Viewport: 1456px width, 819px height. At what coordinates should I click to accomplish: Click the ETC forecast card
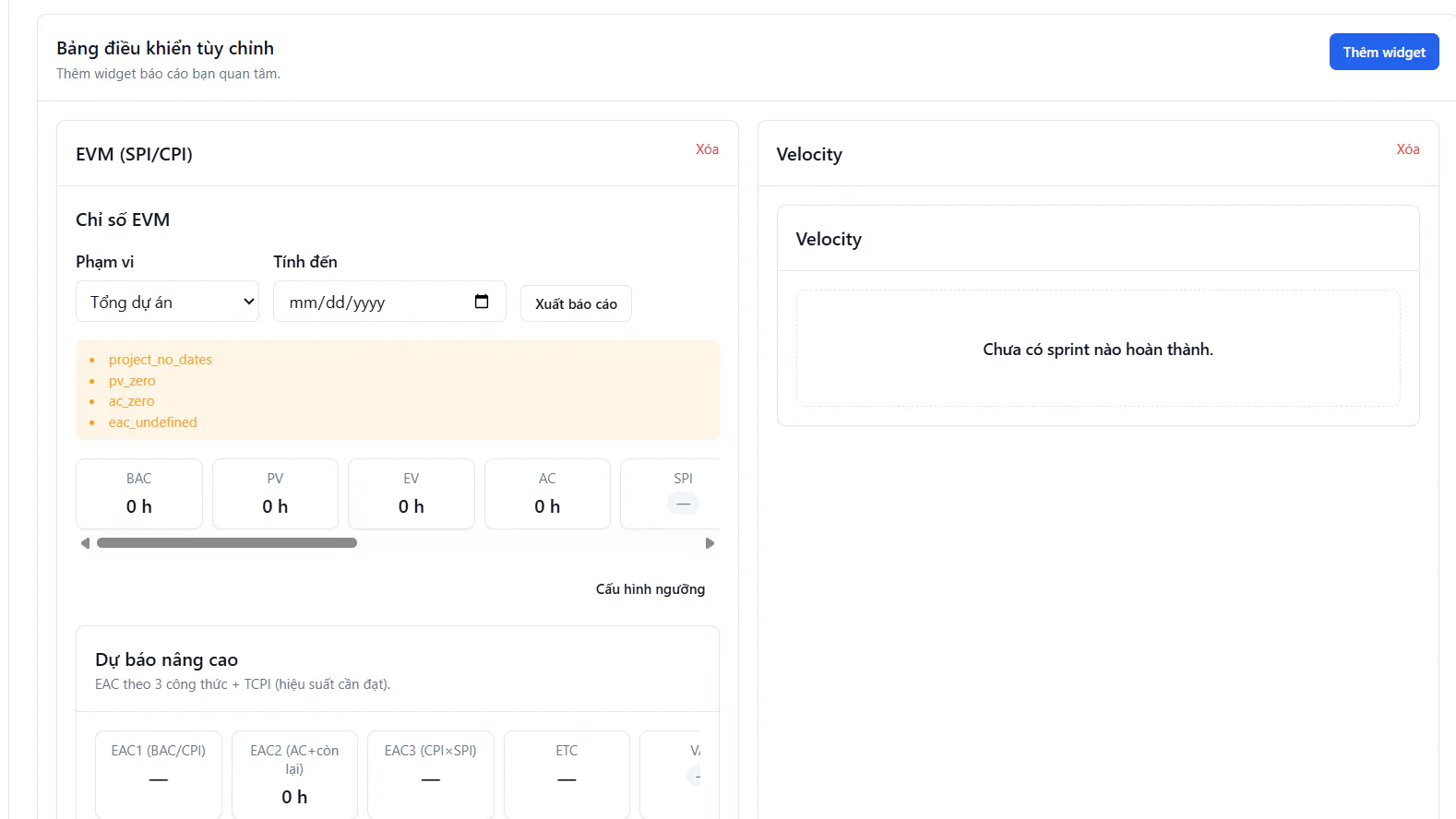[x=567, y=775]
